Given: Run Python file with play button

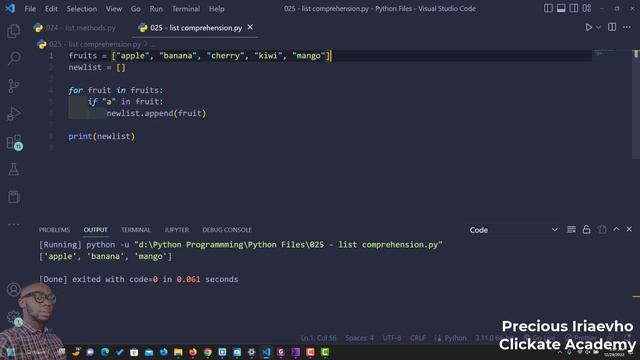Looking at the screenshot, I should 589,27.
